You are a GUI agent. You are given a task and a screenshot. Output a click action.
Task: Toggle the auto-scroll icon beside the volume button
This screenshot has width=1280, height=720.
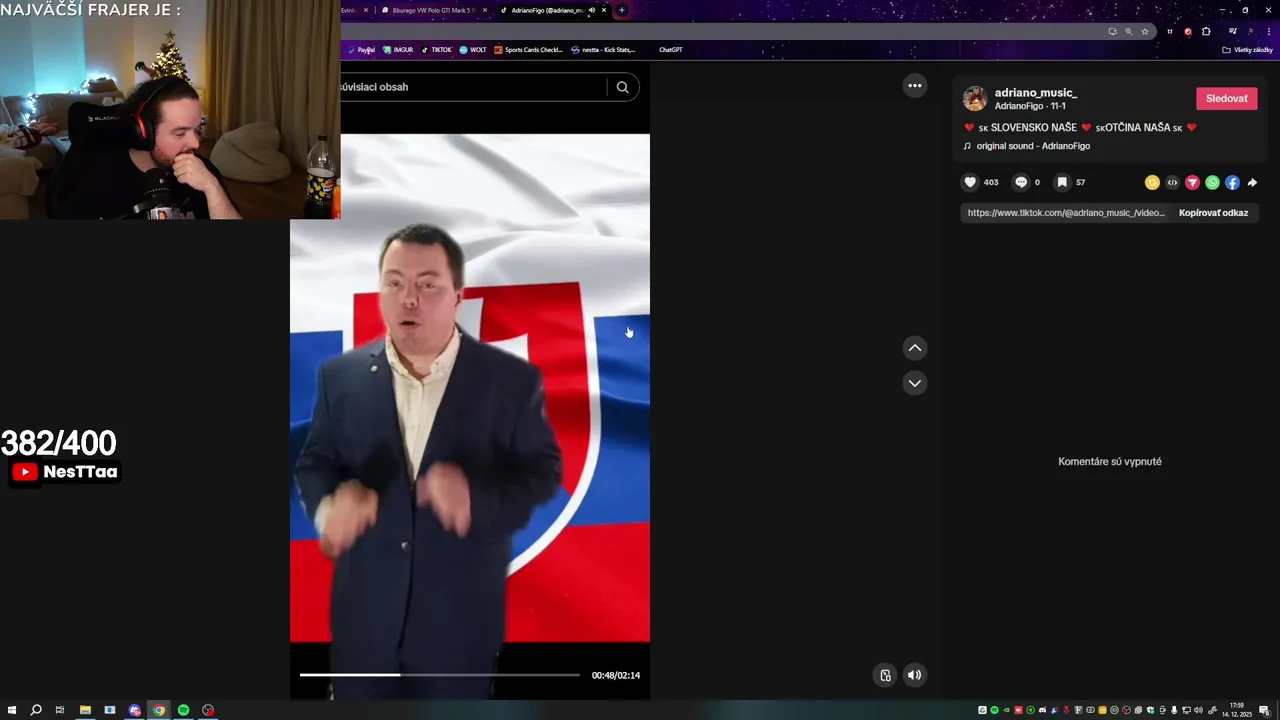click(885, 675)
